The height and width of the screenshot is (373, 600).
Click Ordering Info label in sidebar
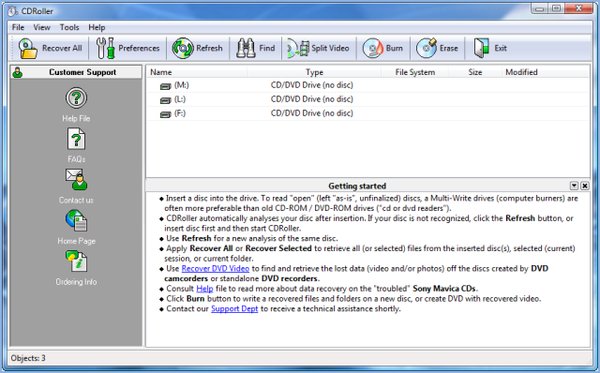click(x=76, y=282)
